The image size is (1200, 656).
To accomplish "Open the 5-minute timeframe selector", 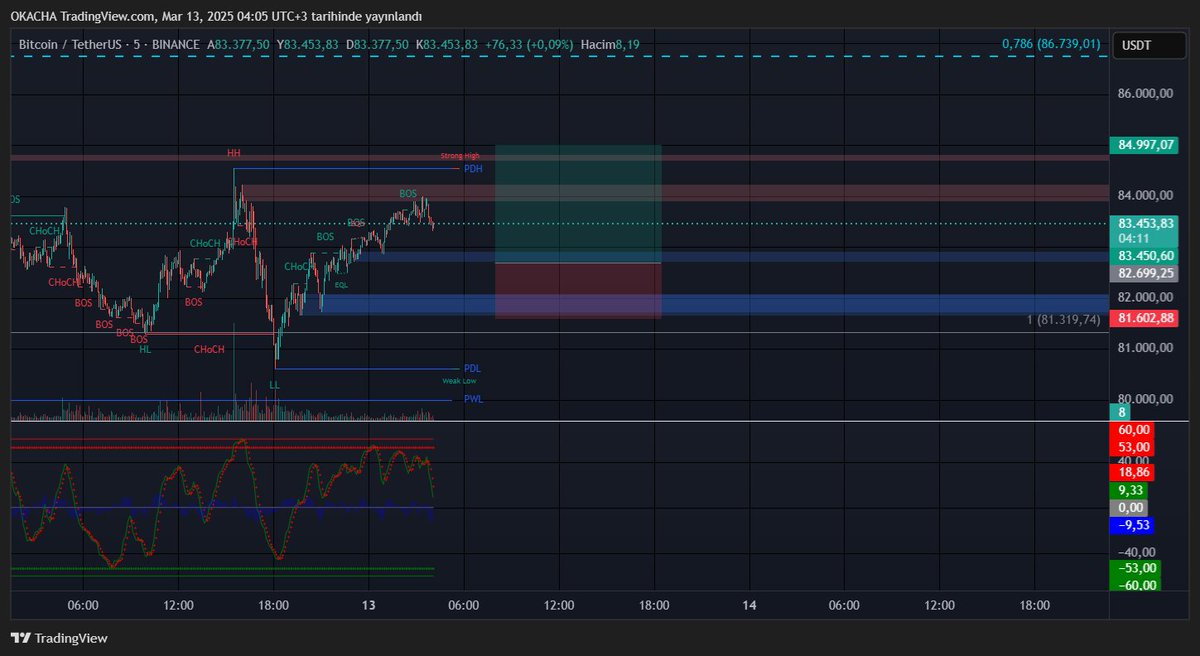I will pos(137,44).
